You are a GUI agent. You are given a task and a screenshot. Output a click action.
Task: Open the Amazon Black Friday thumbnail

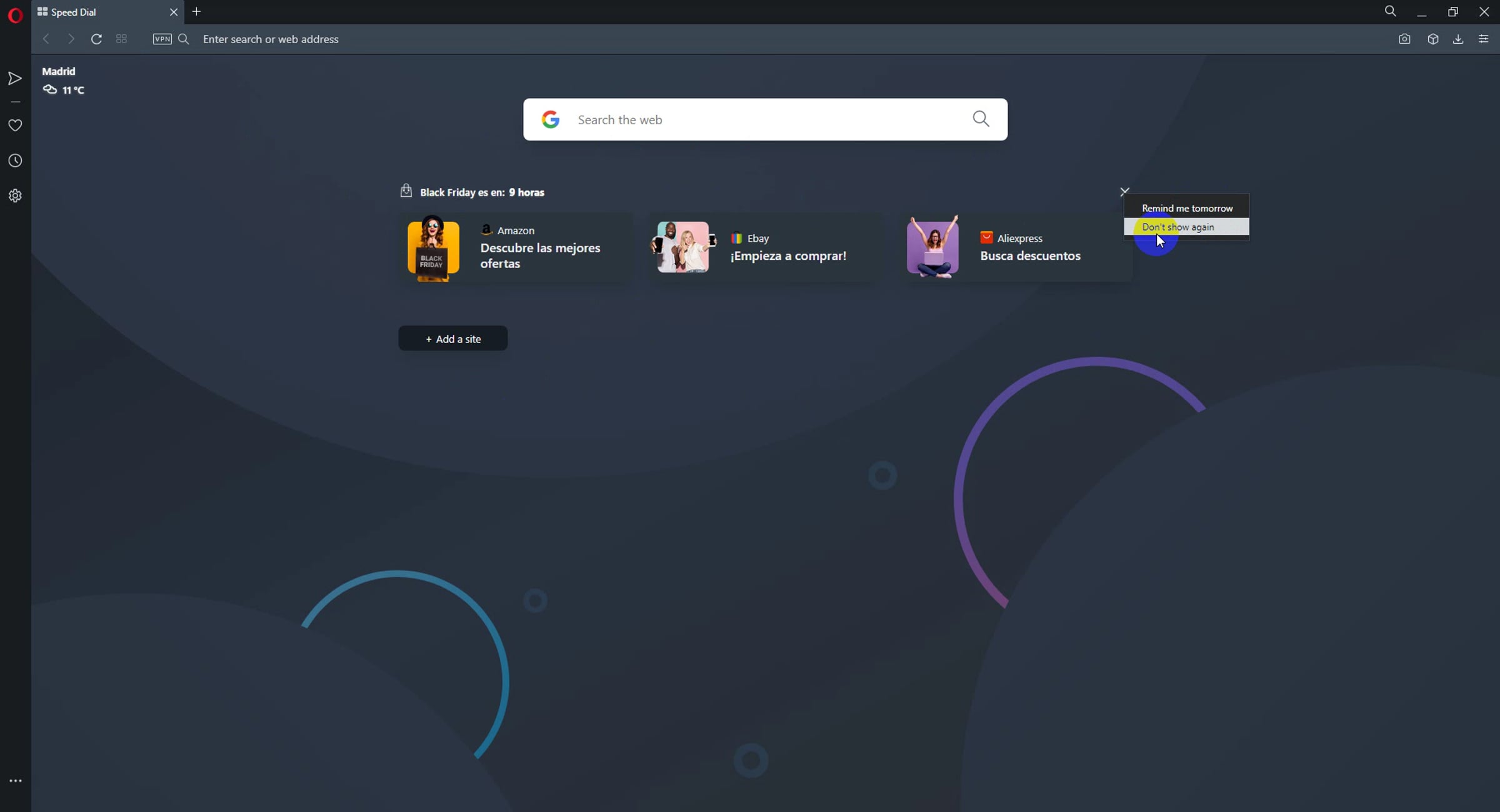click(433, 248)
